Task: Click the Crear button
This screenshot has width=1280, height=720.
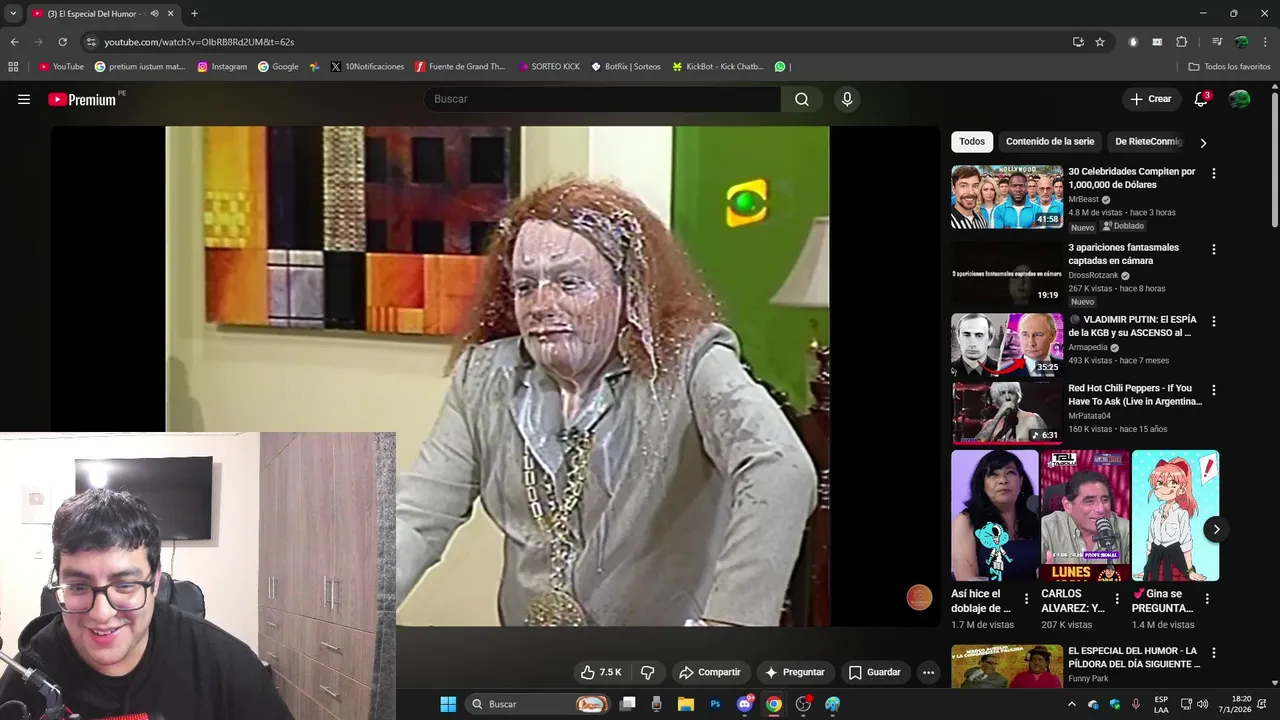Action: click(1150, 99)
